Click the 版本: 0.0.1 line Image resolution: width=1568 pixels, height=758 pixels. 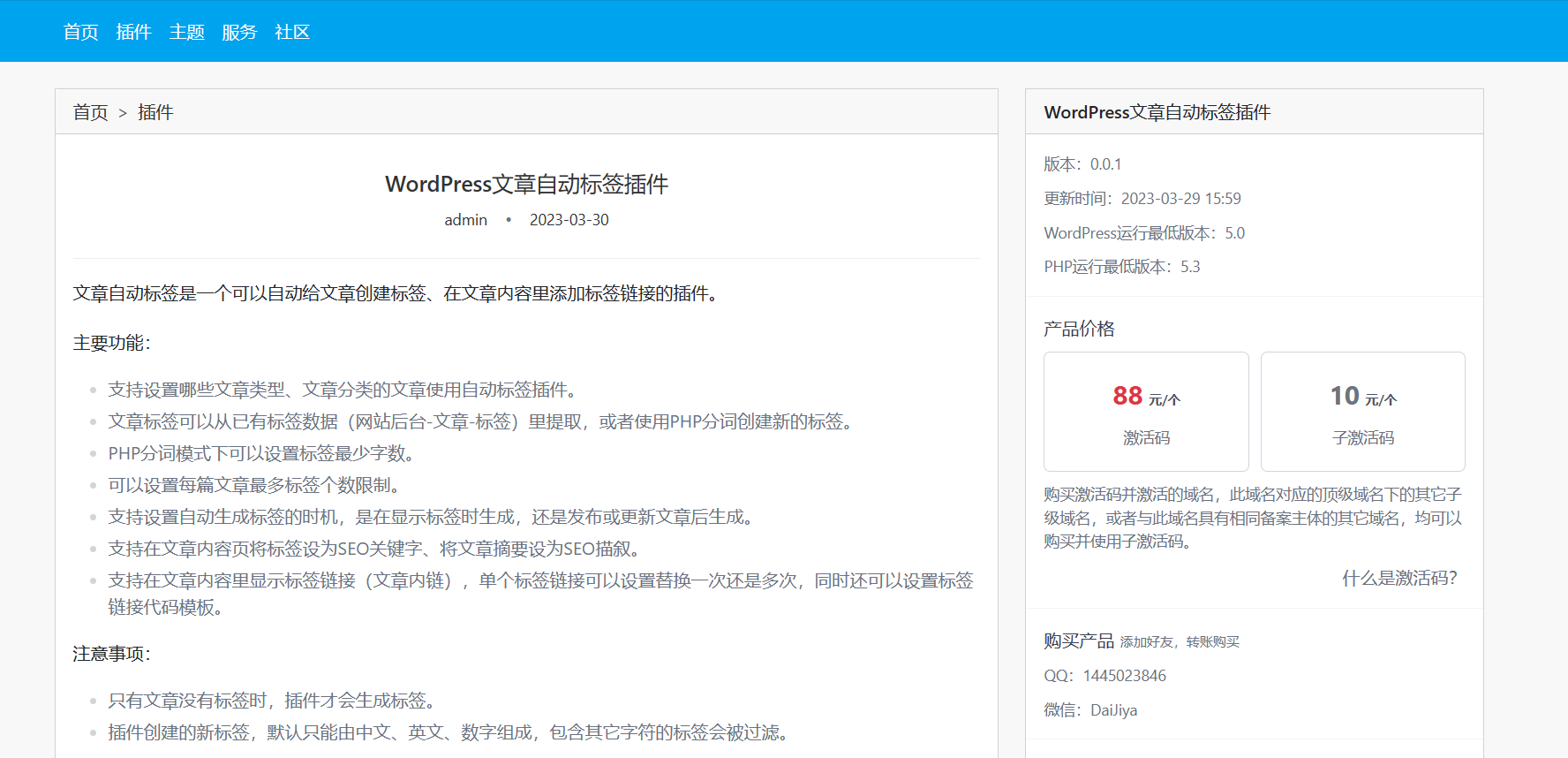pos(1082,164)
